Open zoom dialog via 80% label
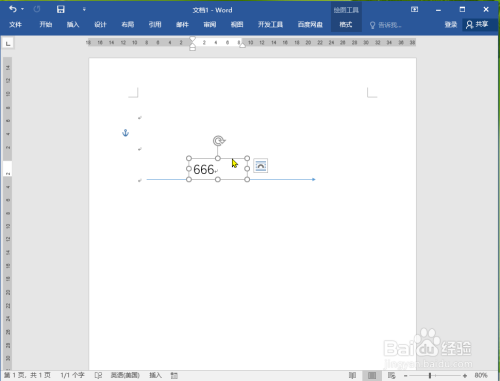Image resolution: width=500 pixels, height=381 pixels. click(x=481, y=375)
